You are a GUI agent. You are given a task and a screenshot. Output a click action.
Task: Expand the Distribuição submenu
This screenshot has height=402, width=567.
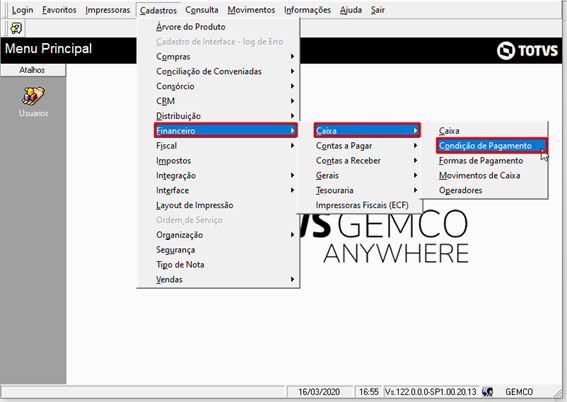[x=218, y=116]
